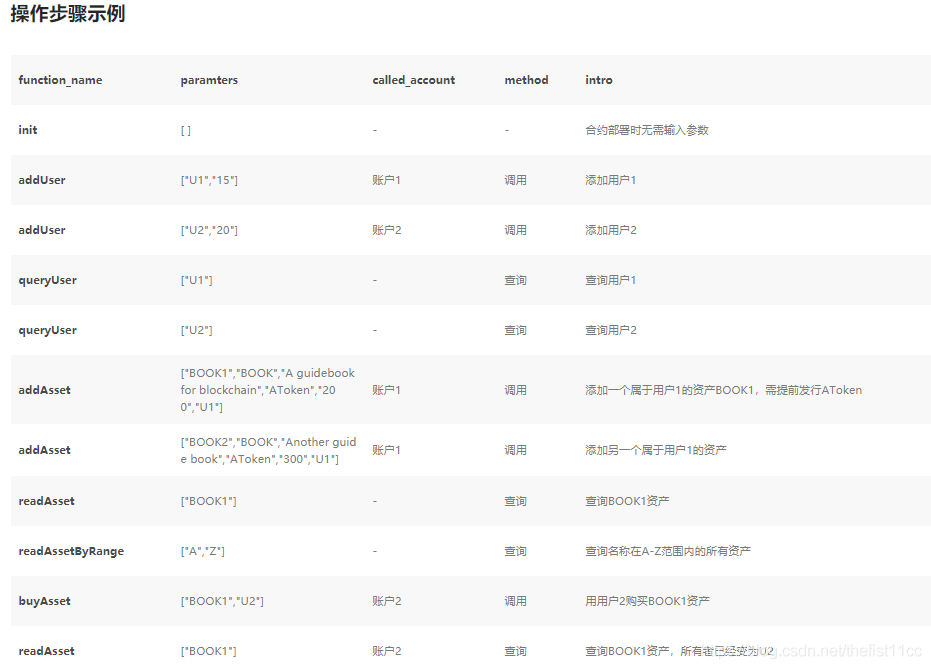Click the intro text 添加用户1

click(610, 180)
